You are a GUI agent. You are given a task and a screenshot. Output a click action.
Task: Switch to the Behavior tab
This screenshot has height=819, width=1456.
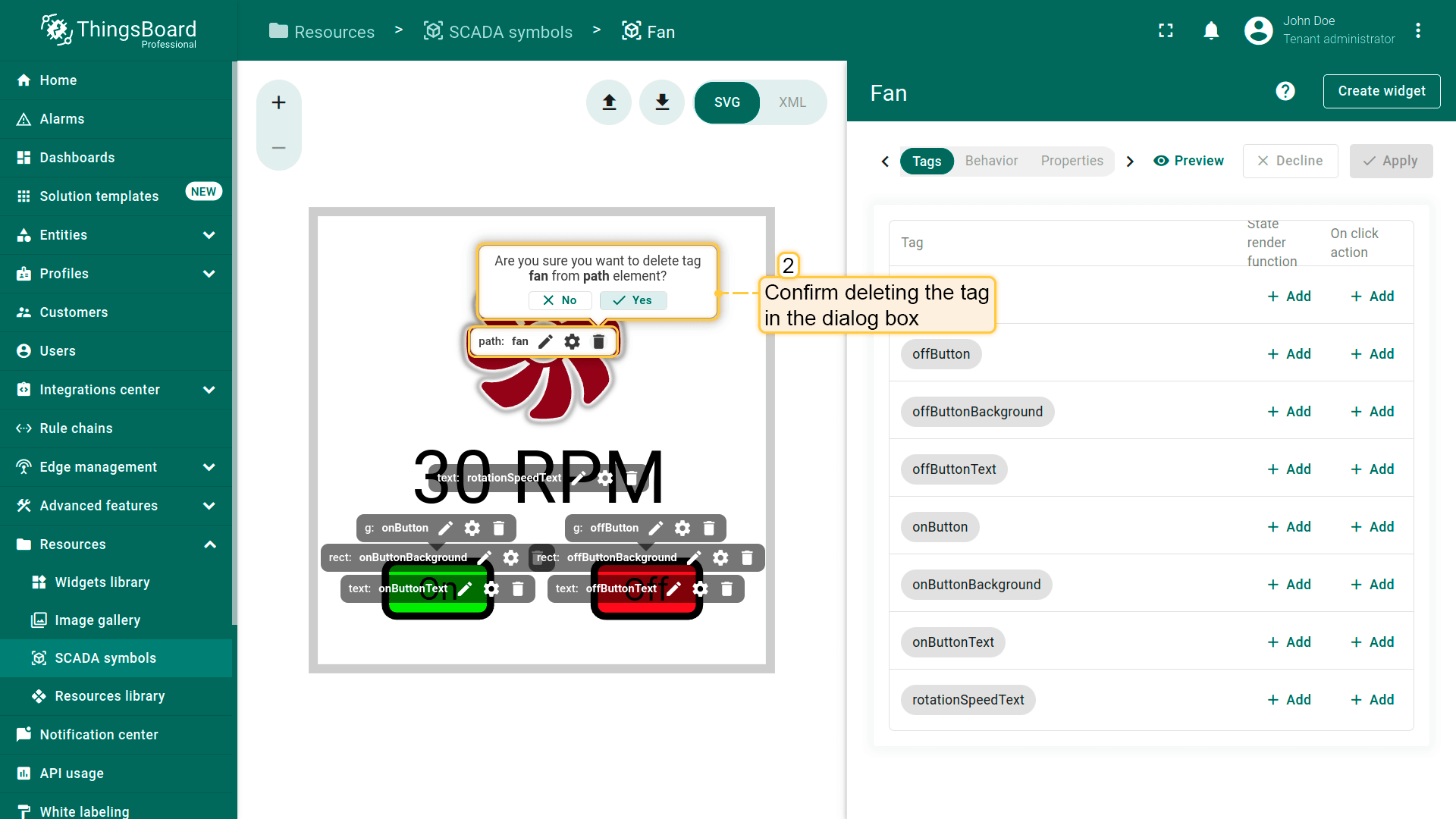click(x=991, y=161)
